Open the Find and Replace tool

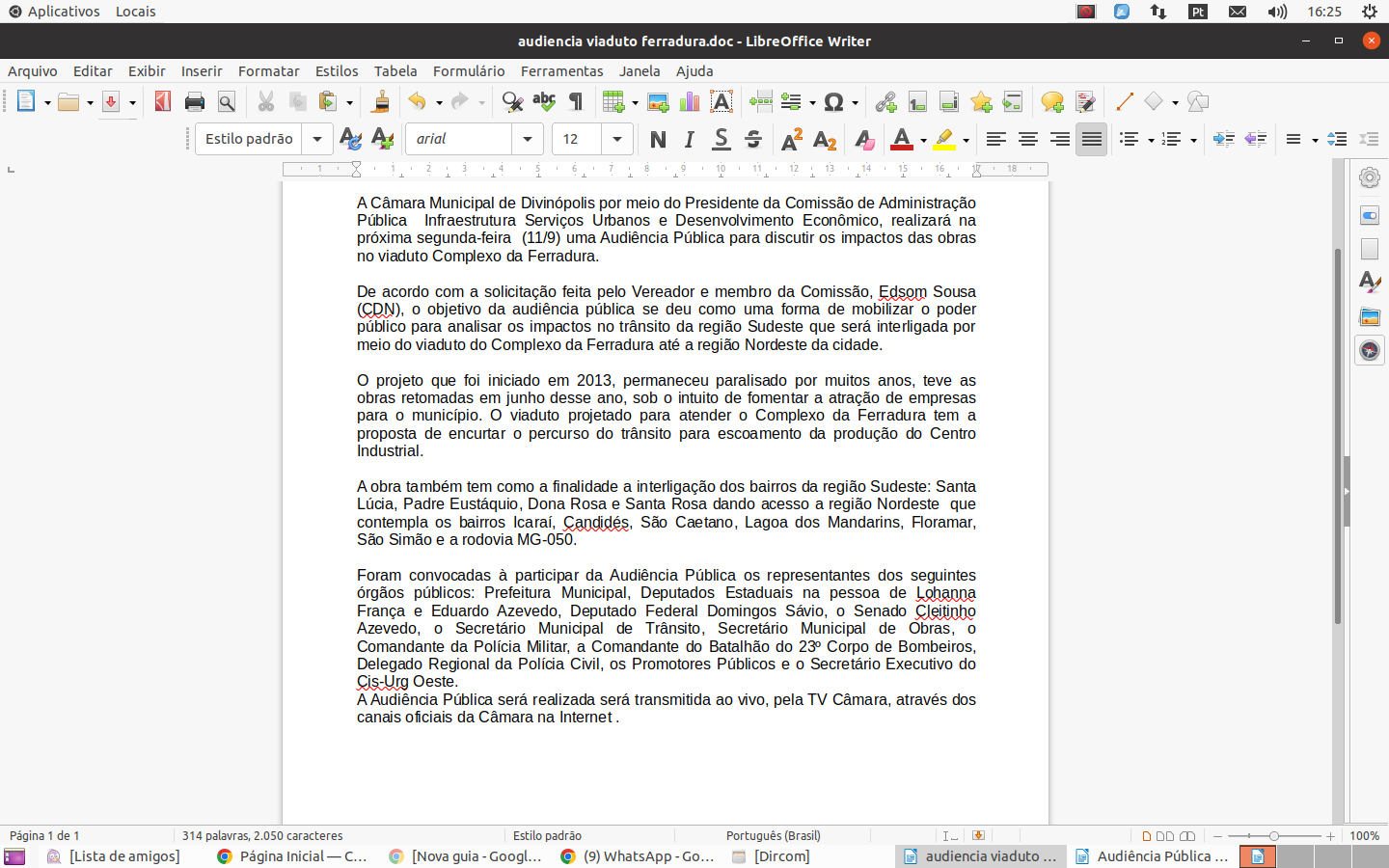point(512,102)
